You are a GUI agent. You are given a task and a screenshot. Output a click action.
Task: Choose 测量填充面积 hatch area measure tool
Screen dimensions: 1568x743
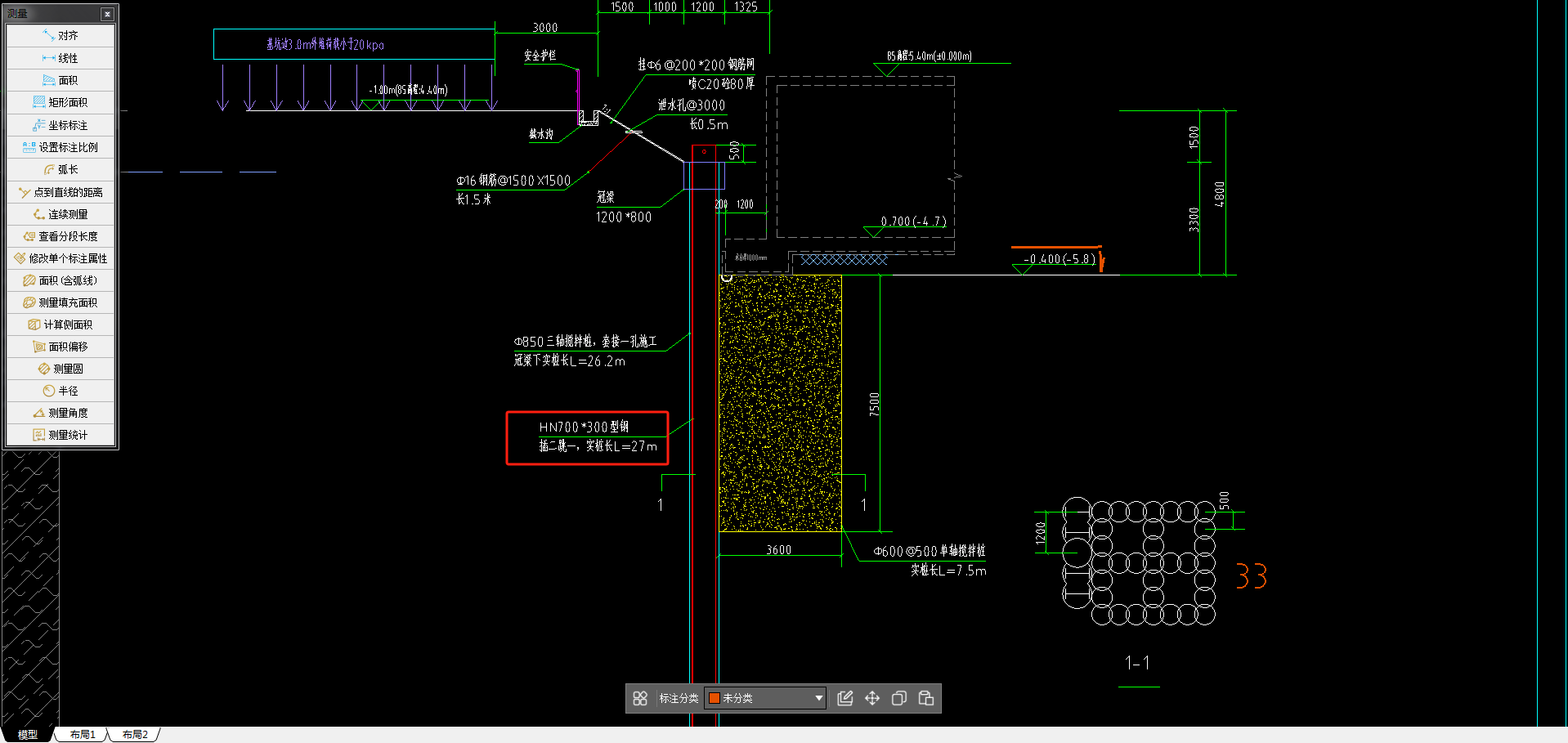click(60, 302)
